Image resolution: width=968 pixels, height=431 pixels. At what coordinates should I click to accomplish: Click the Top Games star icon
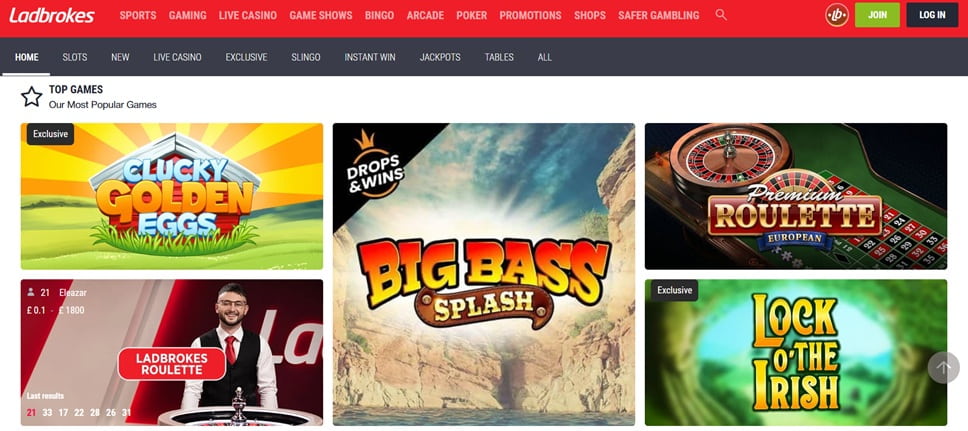pos(31,96)
